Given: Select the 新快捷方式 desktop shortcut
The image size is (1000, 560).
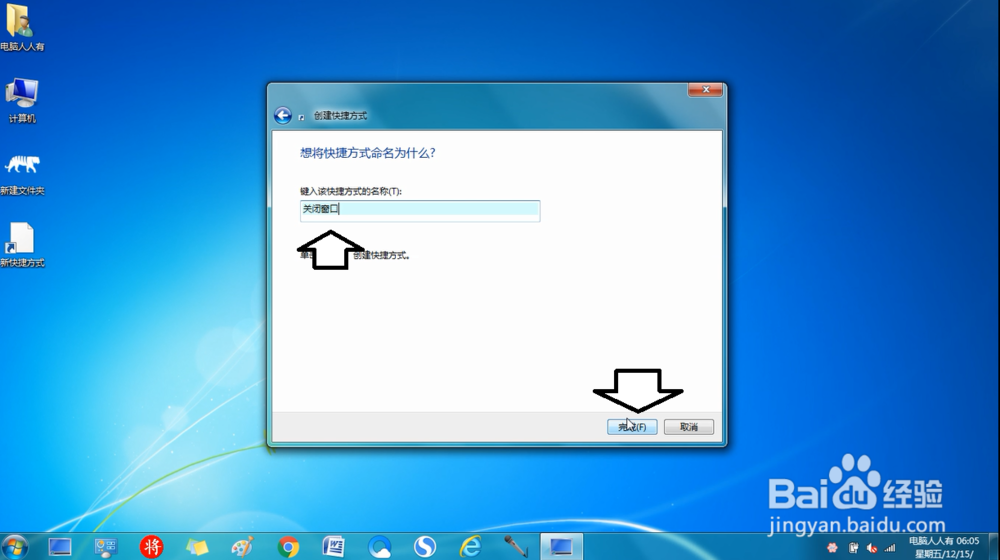Looking at the screenshot, I should click(x=22, y=245).
